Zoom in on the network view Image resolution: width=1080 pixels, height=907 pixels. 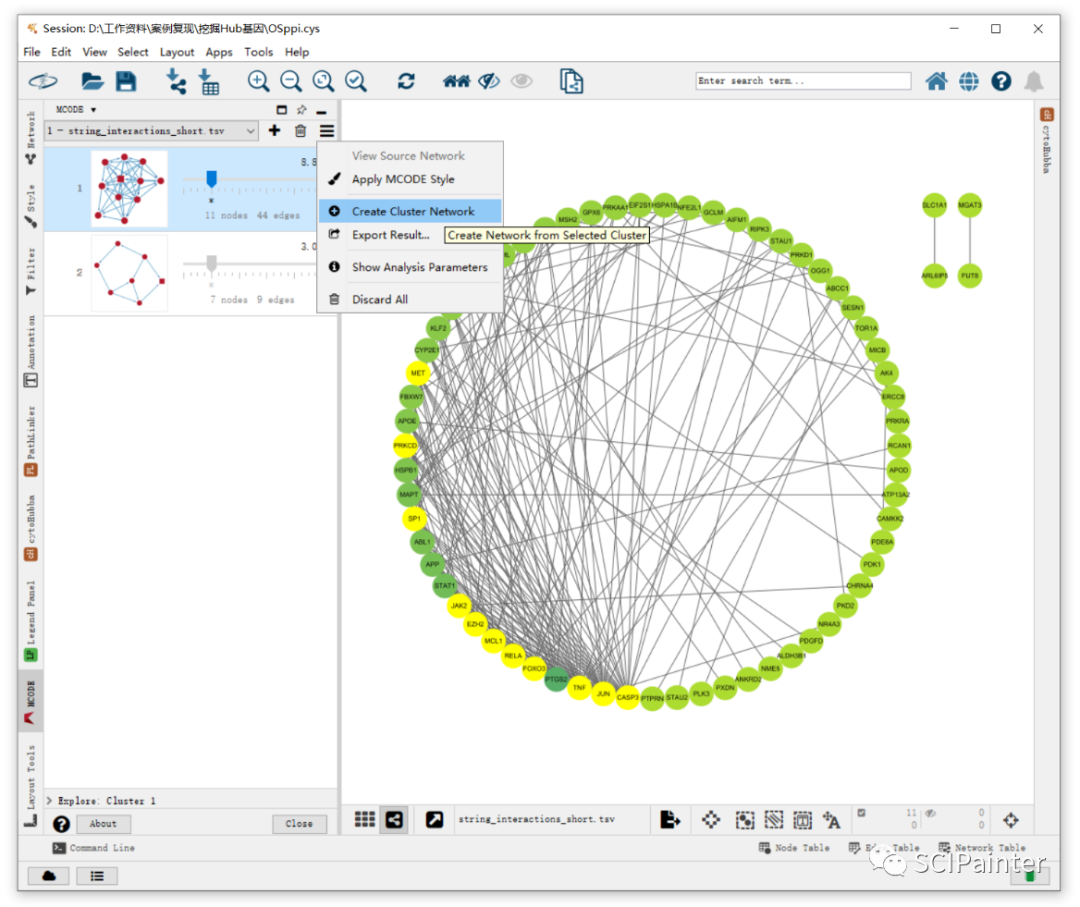(258, 81)
